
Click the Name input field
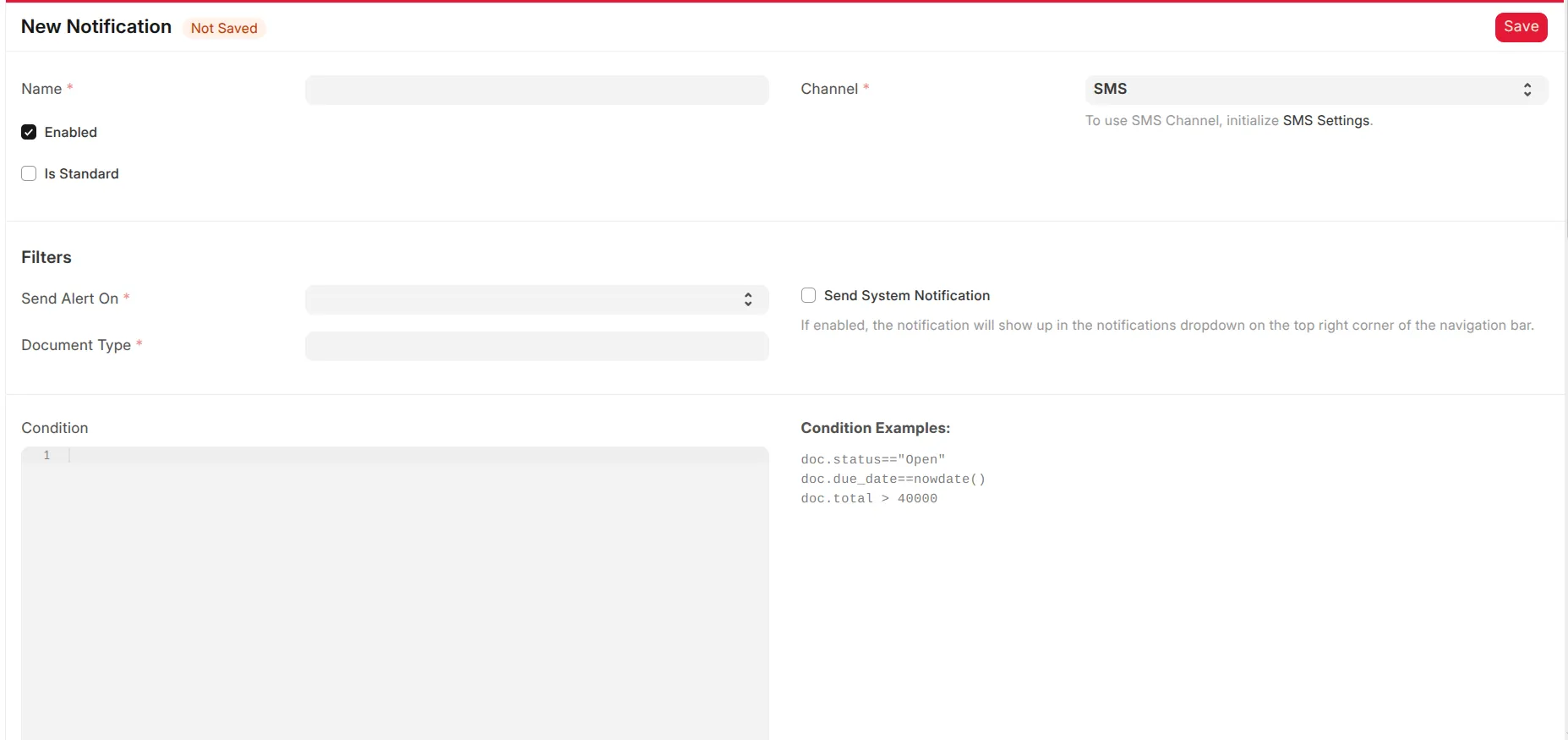(536, 90)
